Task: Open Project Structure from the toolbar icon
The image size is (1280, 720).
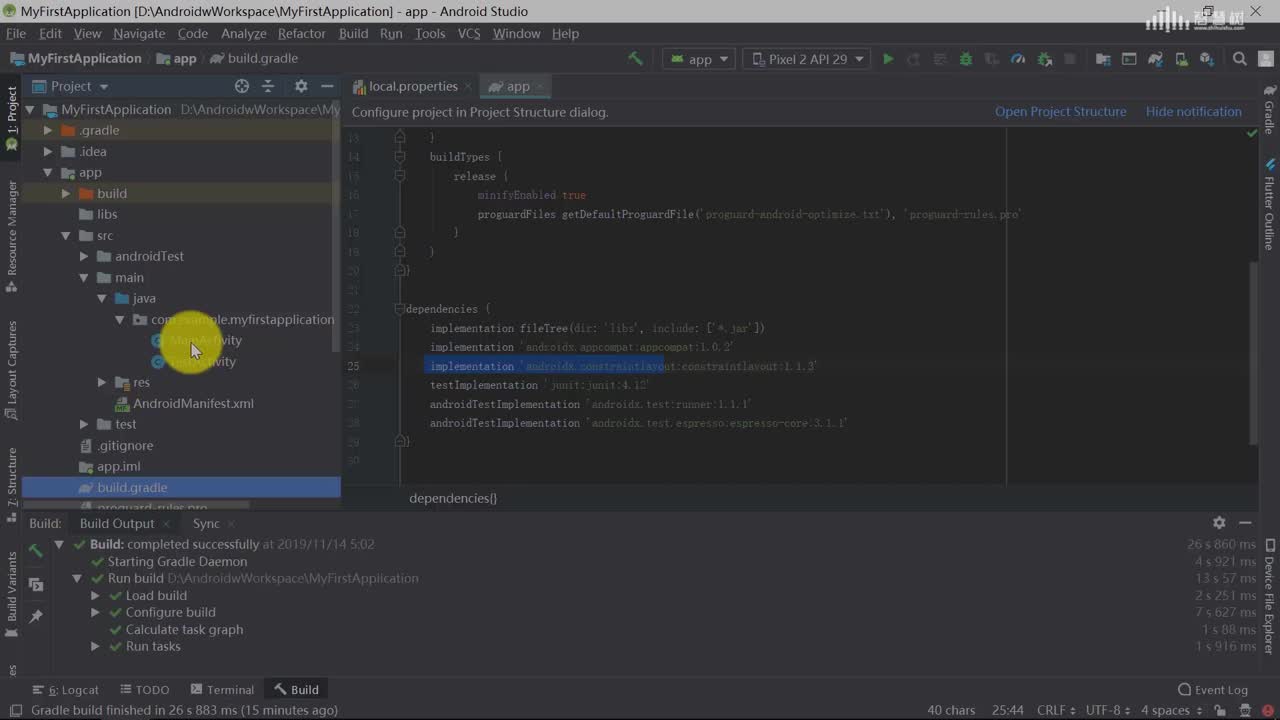Action: [x=1103, y=59]
